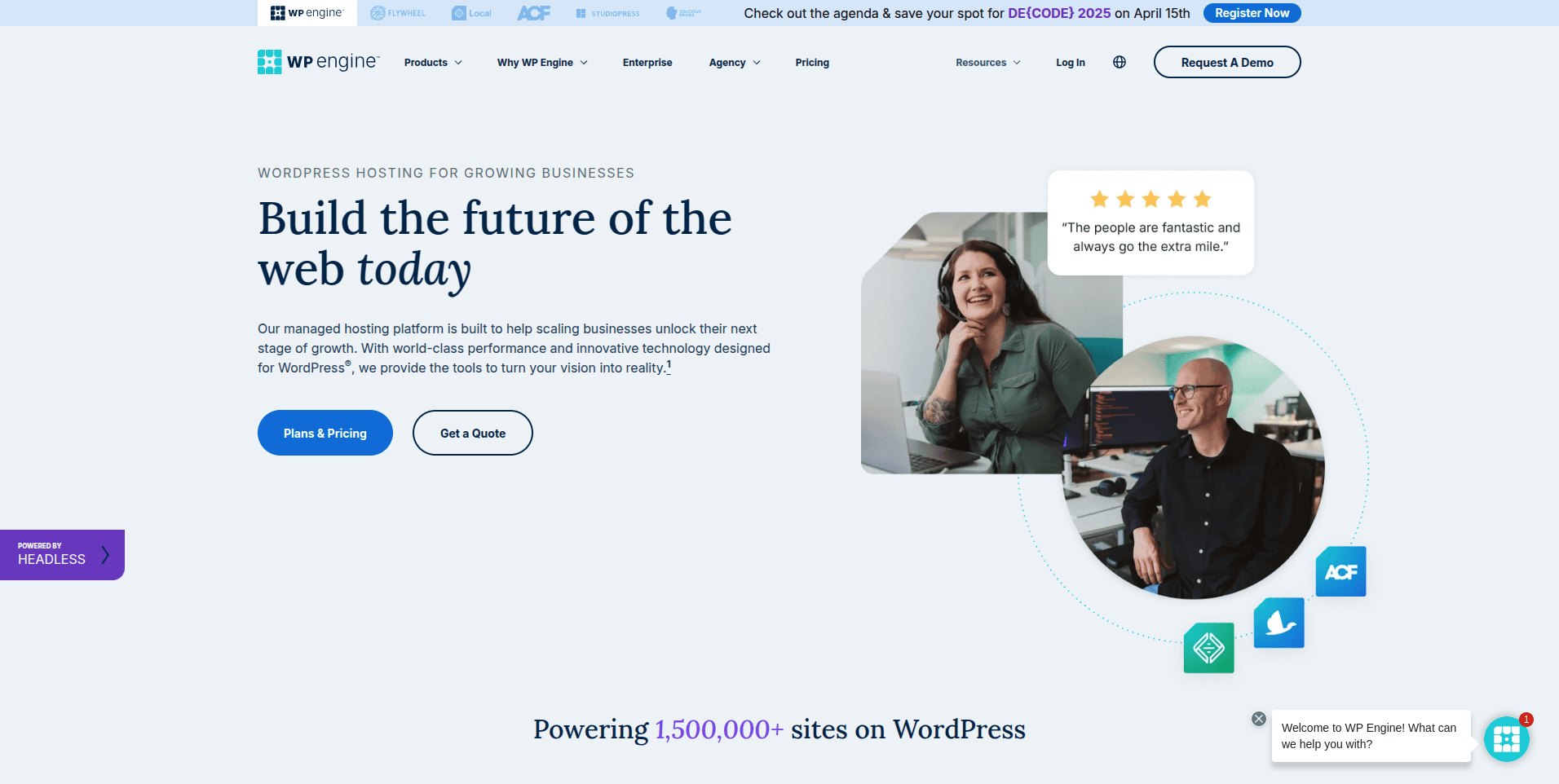The image size is (1559, 784).
Task: Open the StudioPress brand link
Action: tap(607, 13)
